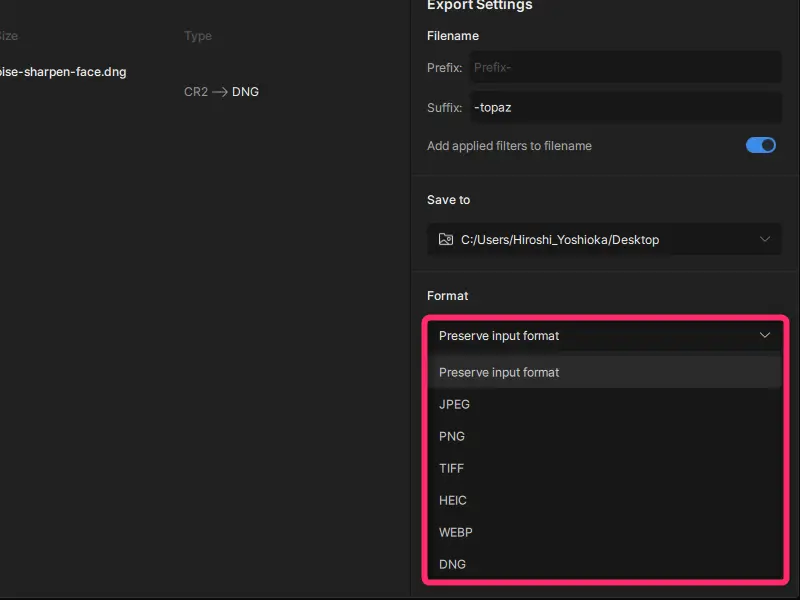Click the folder icon in Save to field

(446, 240)
